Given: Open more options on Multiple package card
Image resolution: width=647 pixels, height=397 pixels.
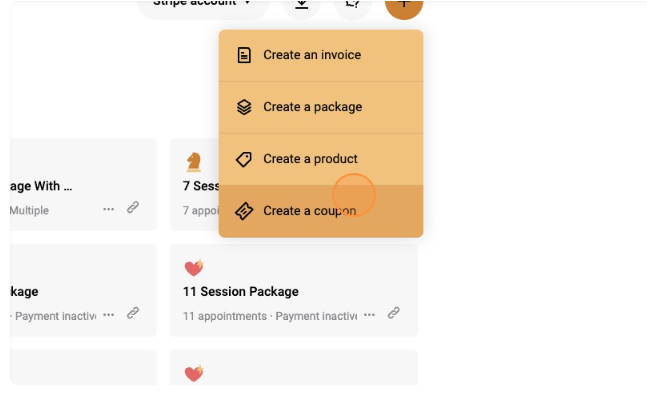Looking at the screenshot, I should tap(109, 209).
